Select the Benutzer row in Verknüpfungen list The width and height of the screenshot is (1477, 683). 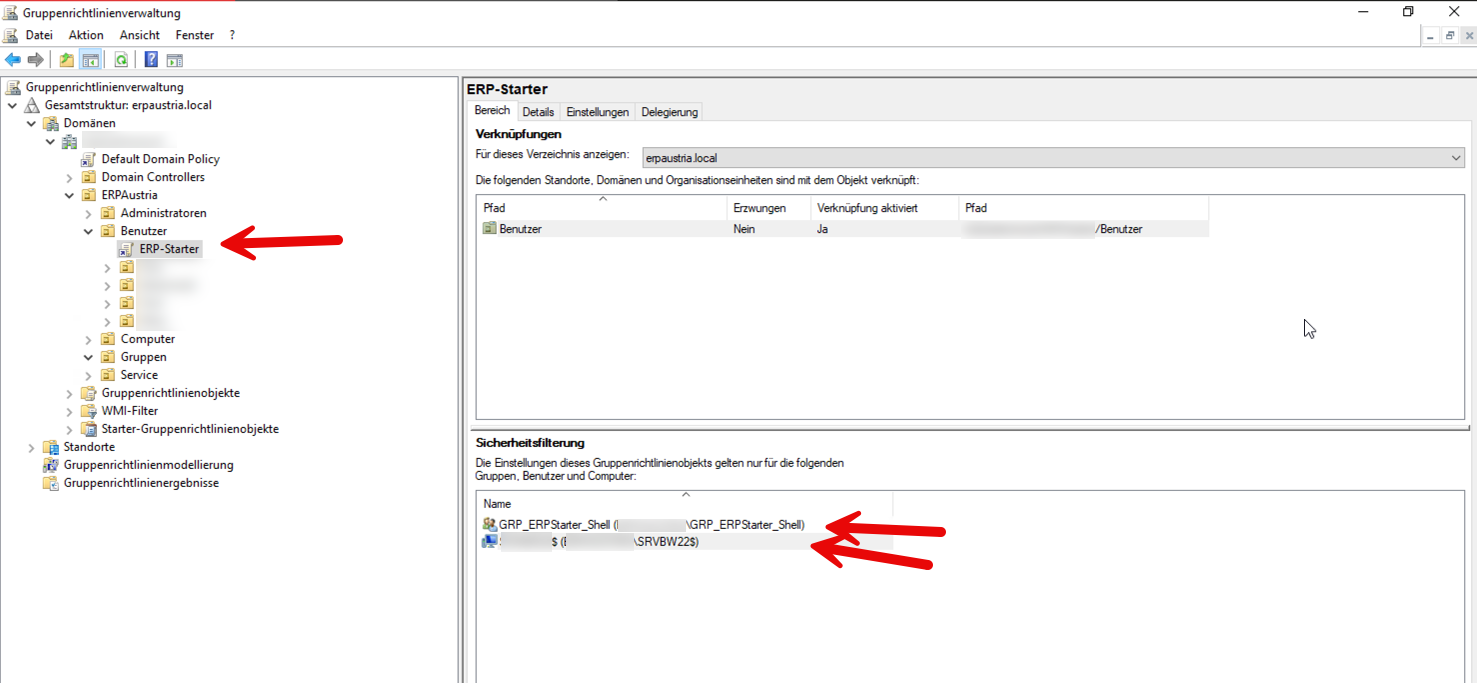click(520, 229)
